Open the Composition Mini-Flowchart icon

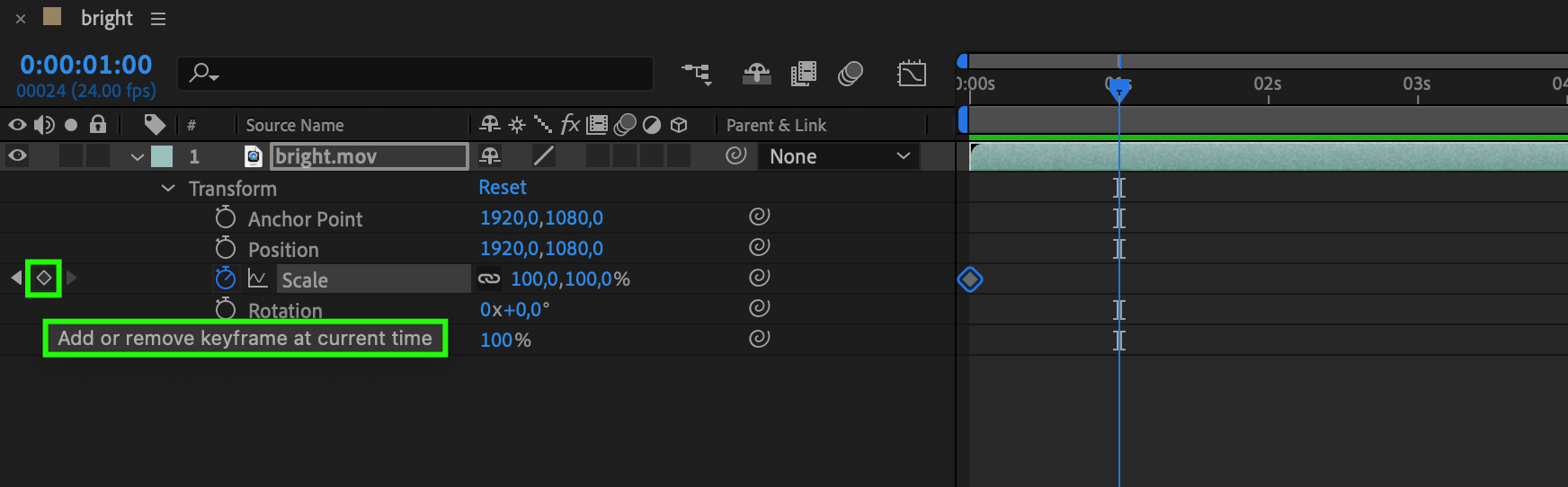coord(696,74)
